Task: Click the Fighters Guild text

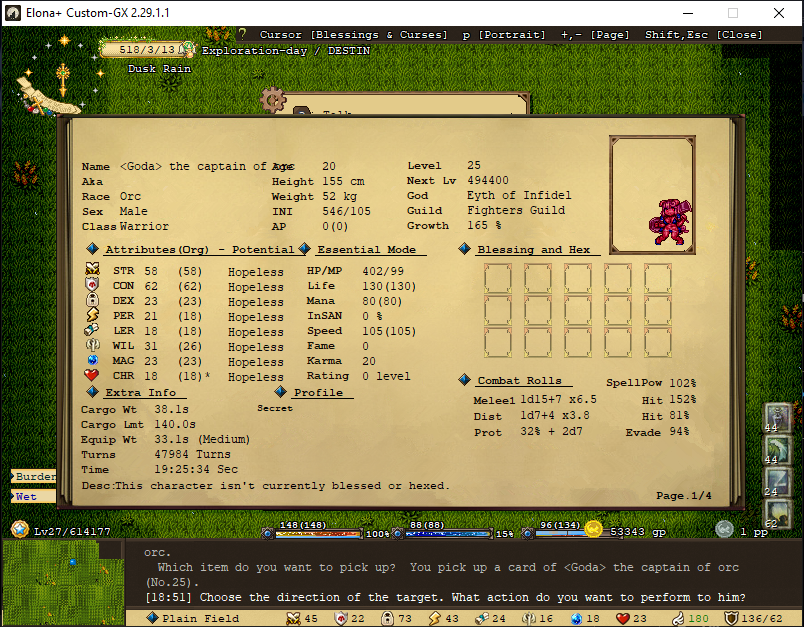Action: [x=516, y=210]
